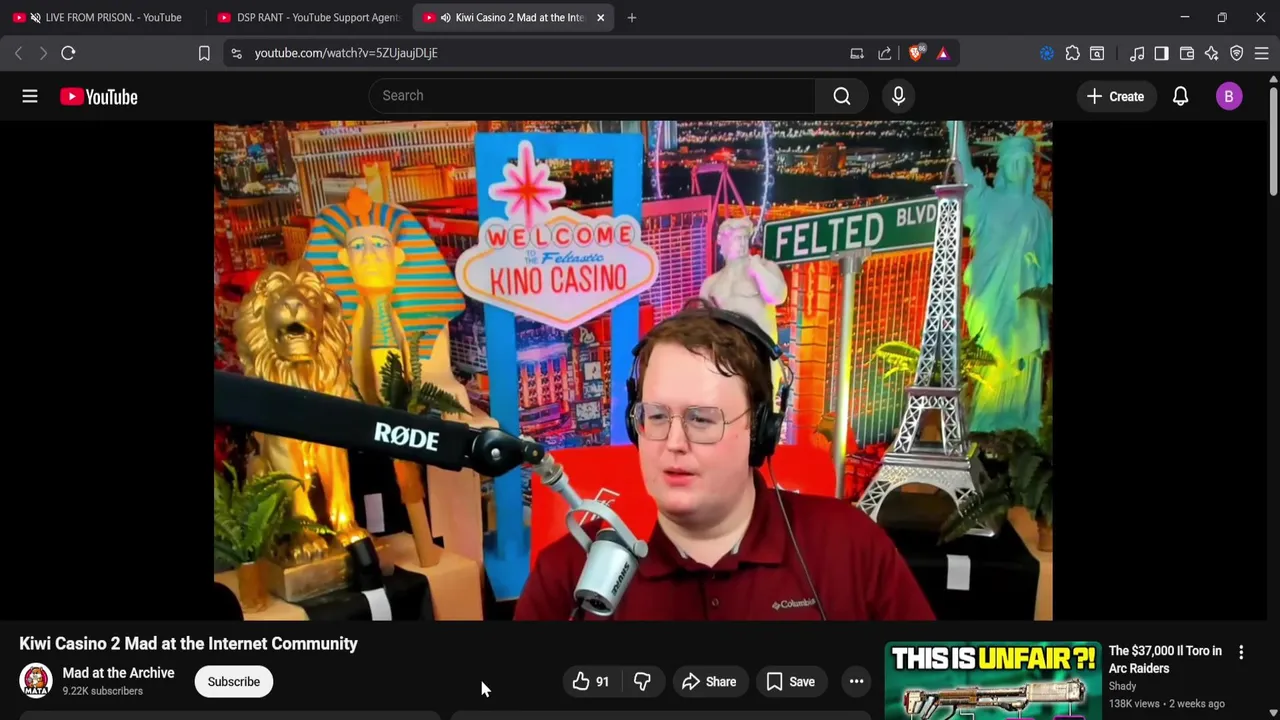This screenshot has width=1280, height=720.
Task: Open the Brave Leo AI sparkle icon
Action: click(x=1211, y=53)
